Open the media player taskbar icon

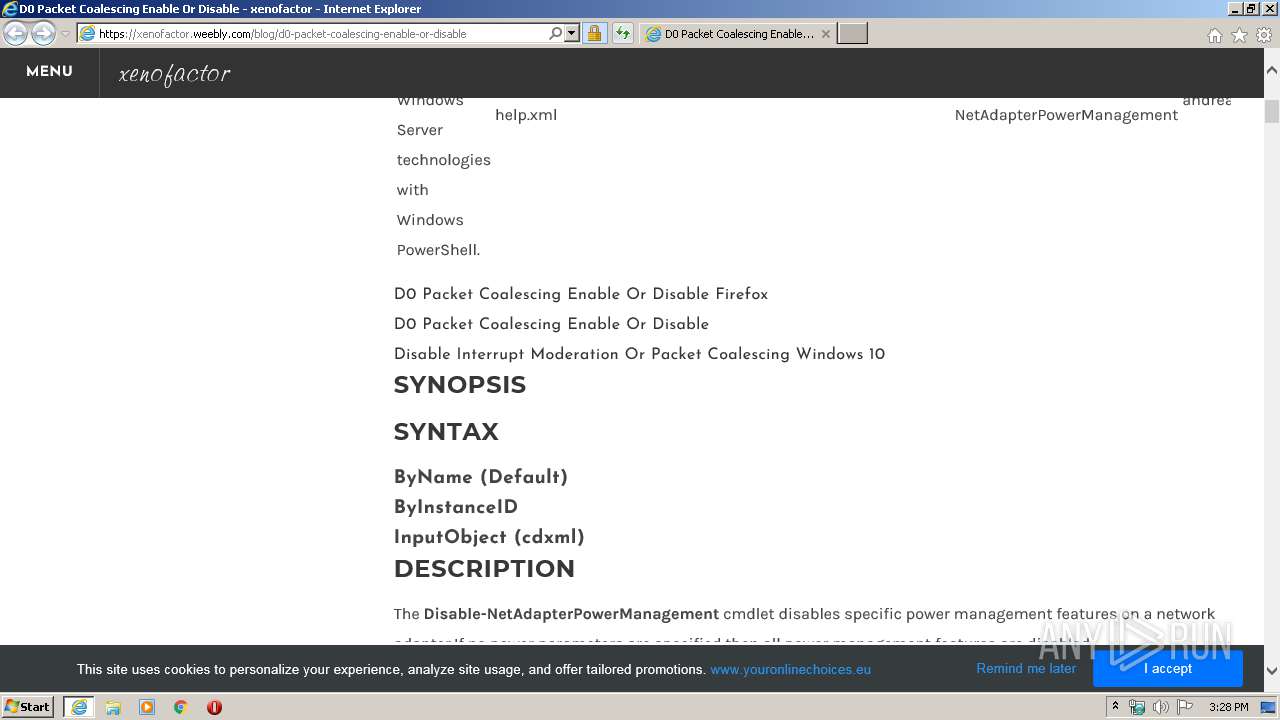click(x=147, y=707)
